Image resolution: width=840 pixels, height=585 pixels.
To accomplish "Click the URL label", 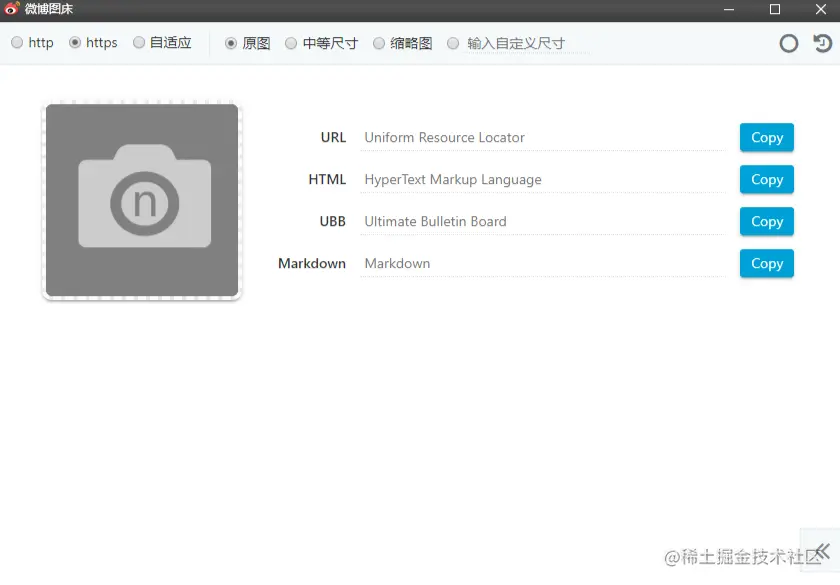I will click(333, 138).
